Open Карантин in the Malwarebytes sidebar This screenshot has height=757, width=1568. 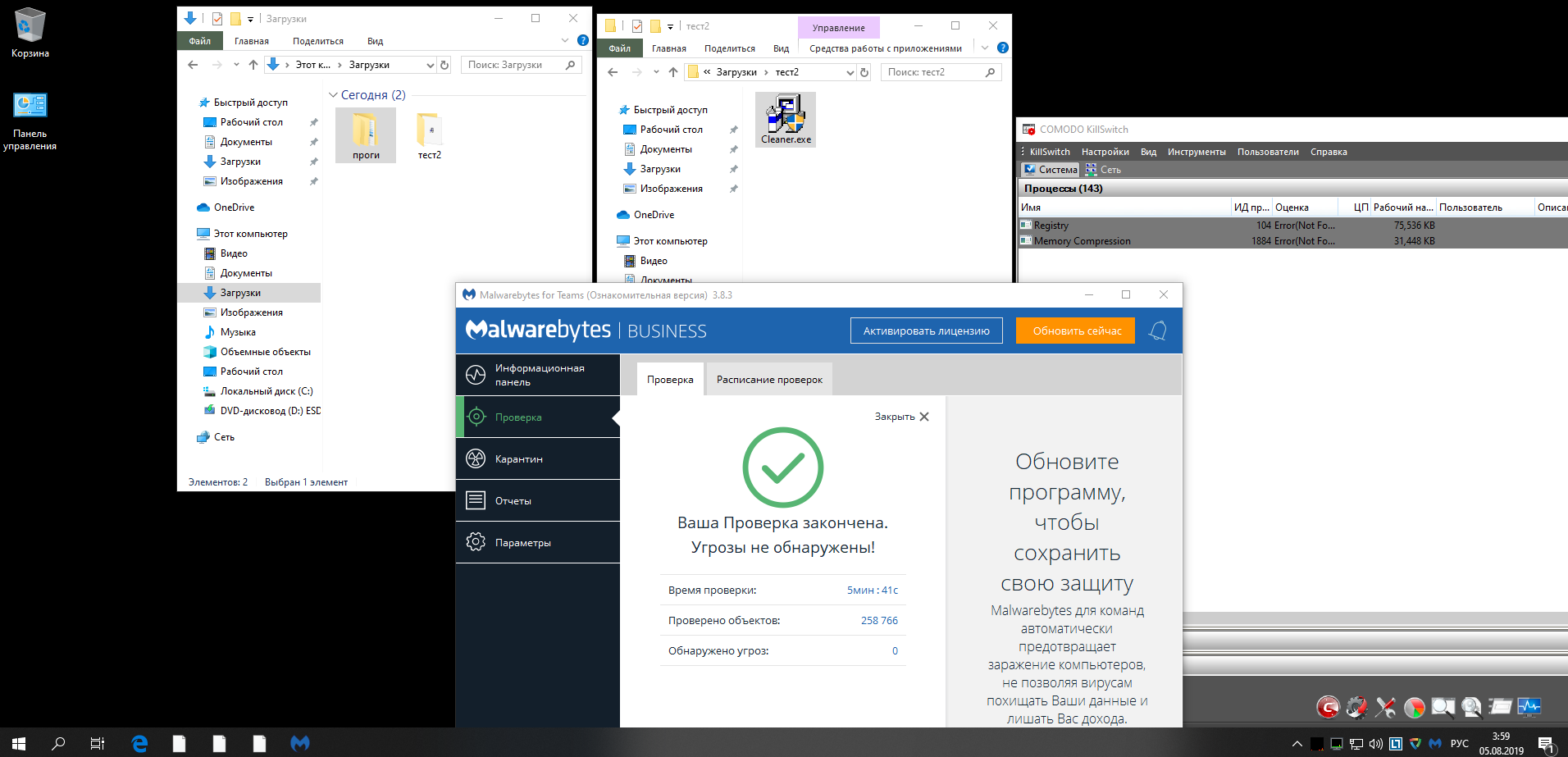point(538,458)
